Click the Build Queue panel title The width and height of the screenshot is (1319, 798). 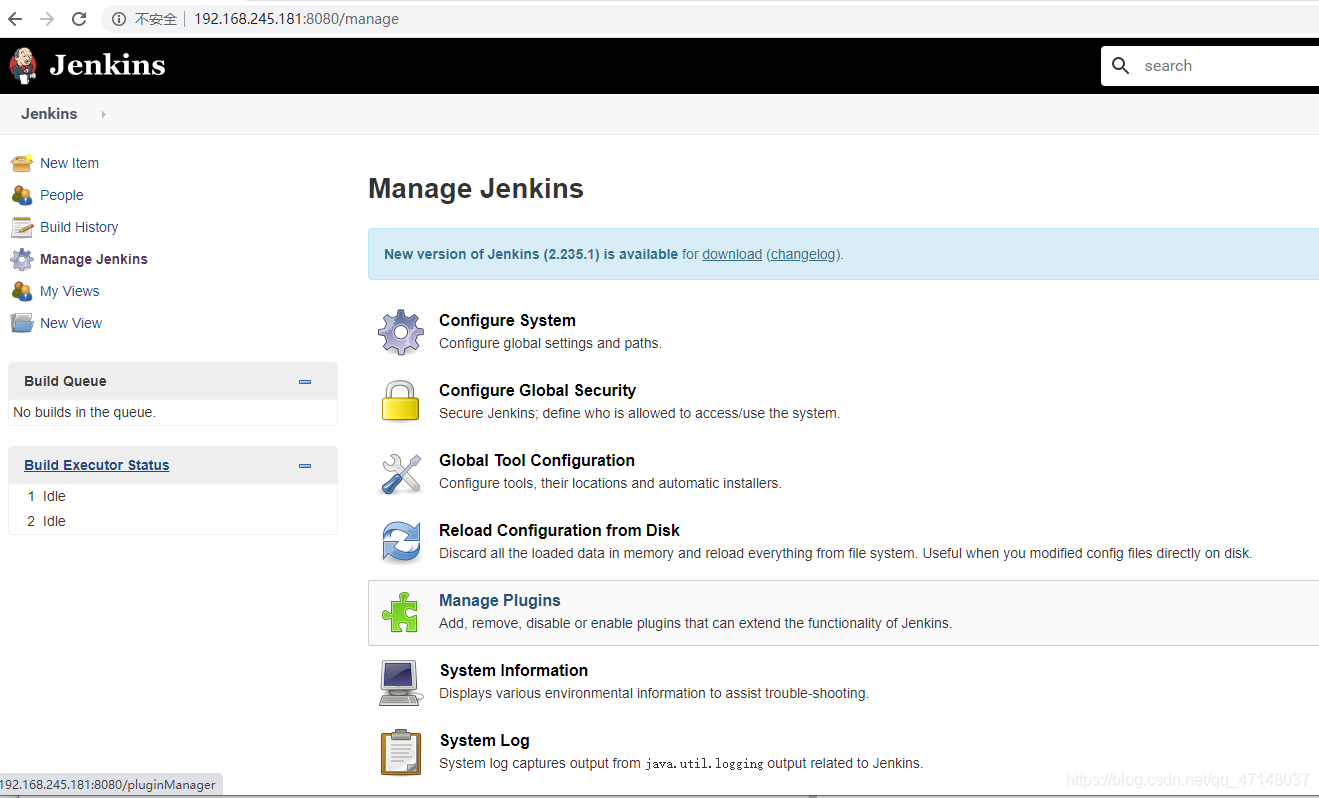pos(65,381)
